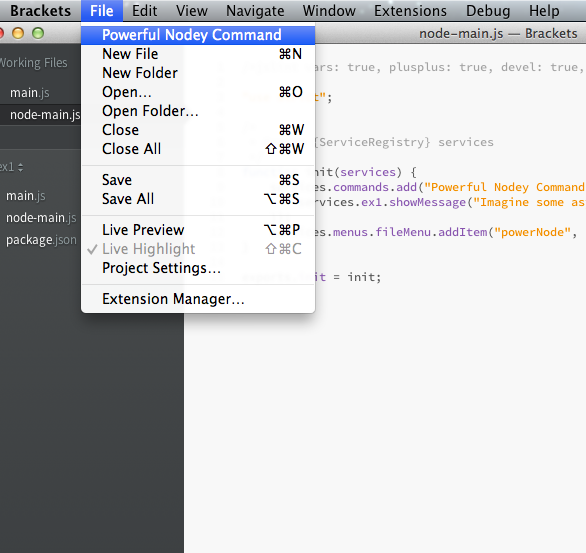Viewport: 586px width, 553px height.
Task: Open the Extensions menu
Action: pyautogui.click(x=410, y=10)
